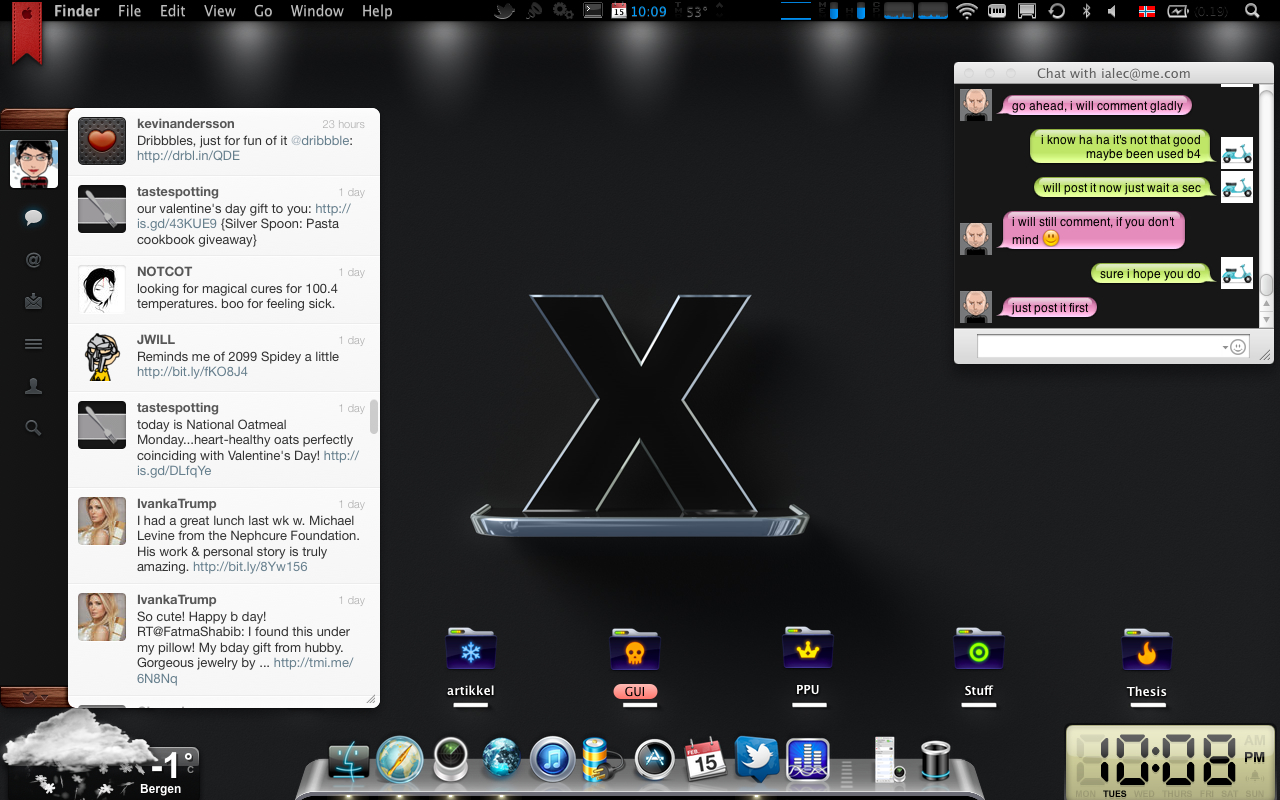Click the NOTCOT avatar in the timeline
The image size is (1280, 800).
[102, 289]
